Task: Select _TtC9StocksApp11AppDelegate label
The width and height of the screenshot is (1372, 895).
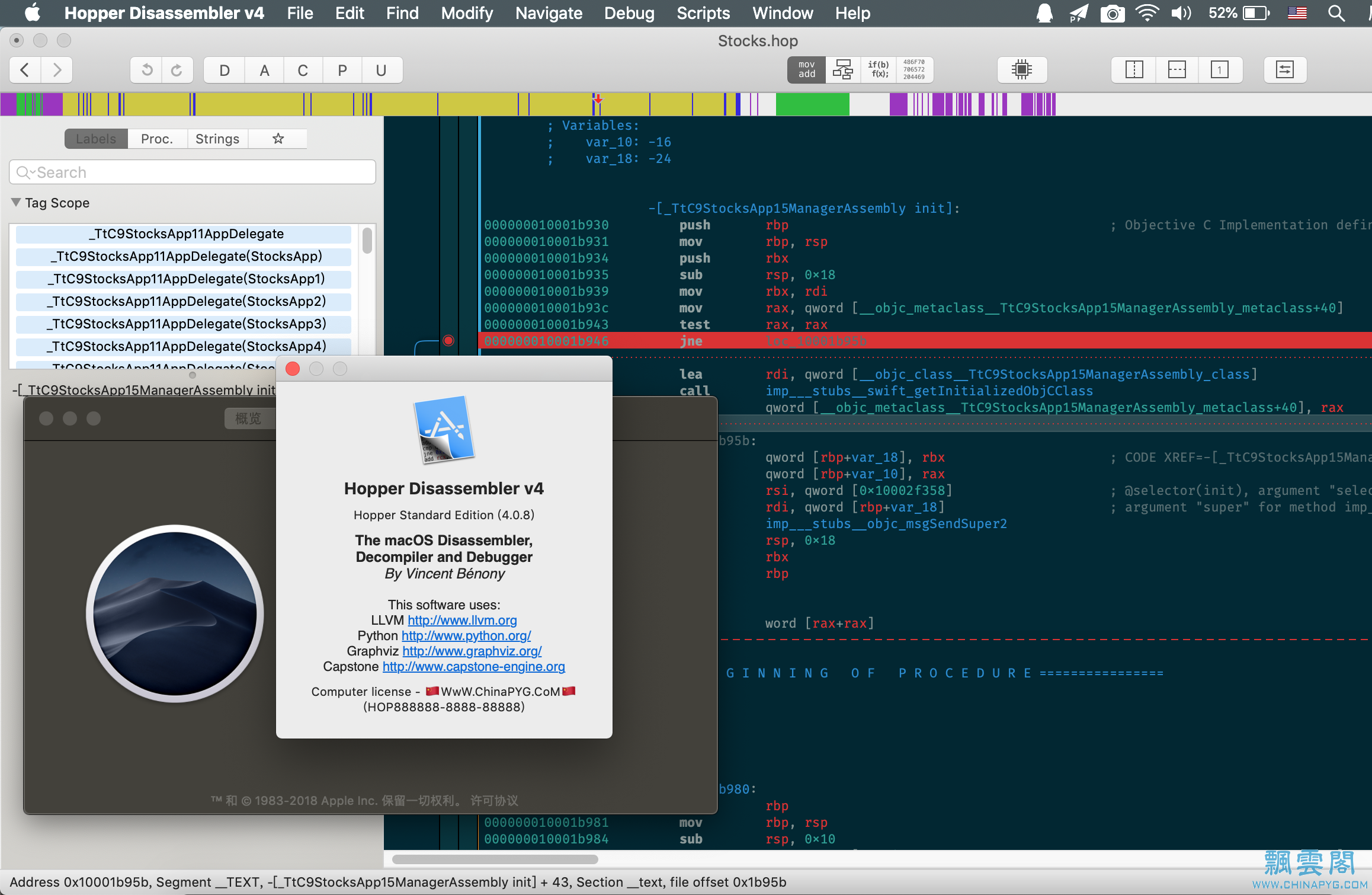Action: [x=184, y=234]
